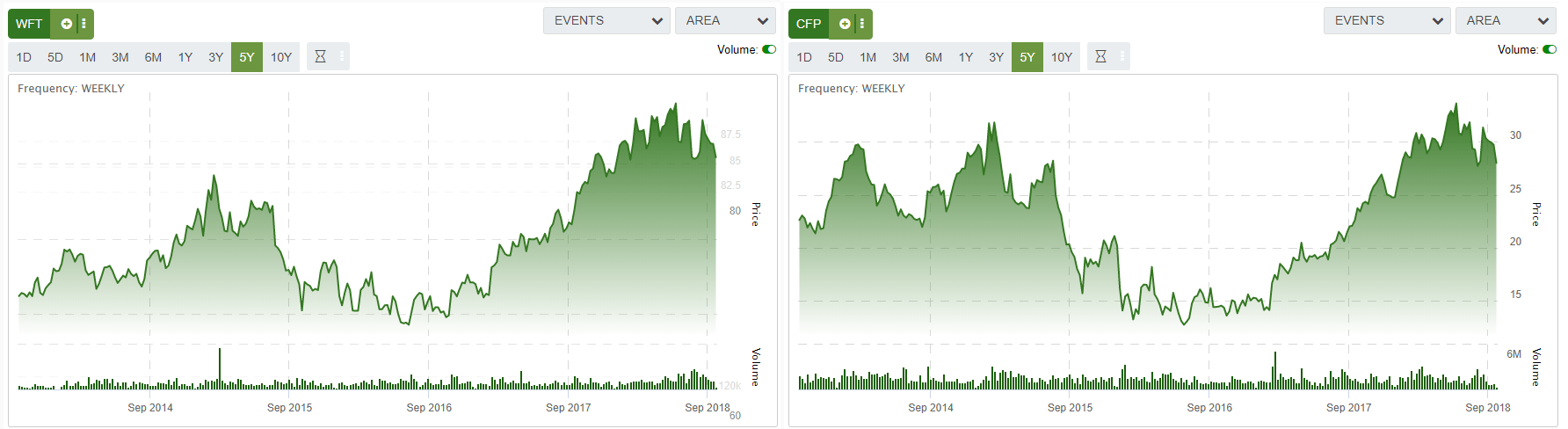Expand the AREA chart-type dropdown for CFP
The width and height of the screenshot is (1568, 429).
click(1506, 21)
